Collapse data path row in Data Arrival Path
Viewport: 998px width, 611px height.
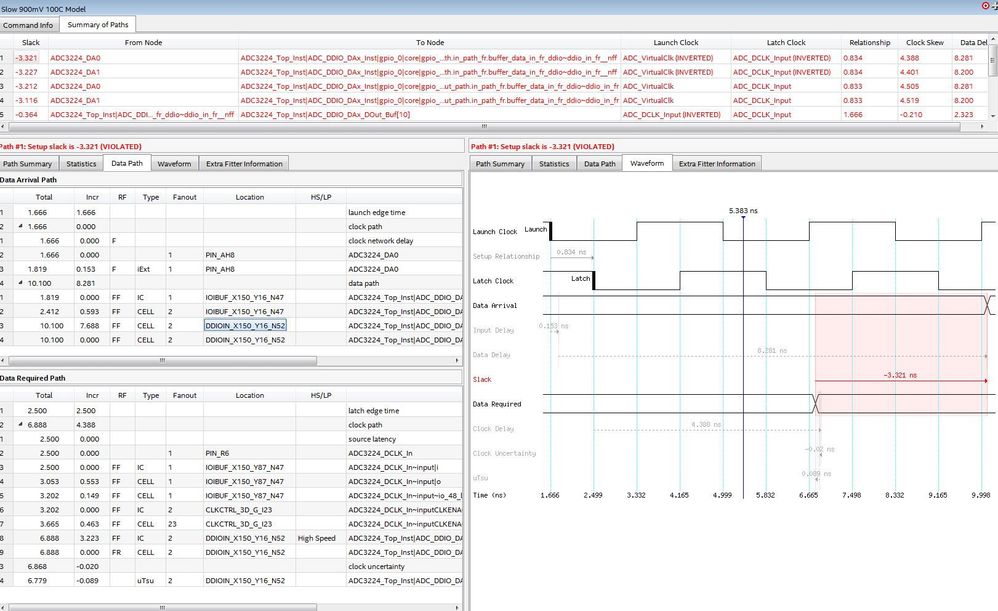click(x=22, y=283)
